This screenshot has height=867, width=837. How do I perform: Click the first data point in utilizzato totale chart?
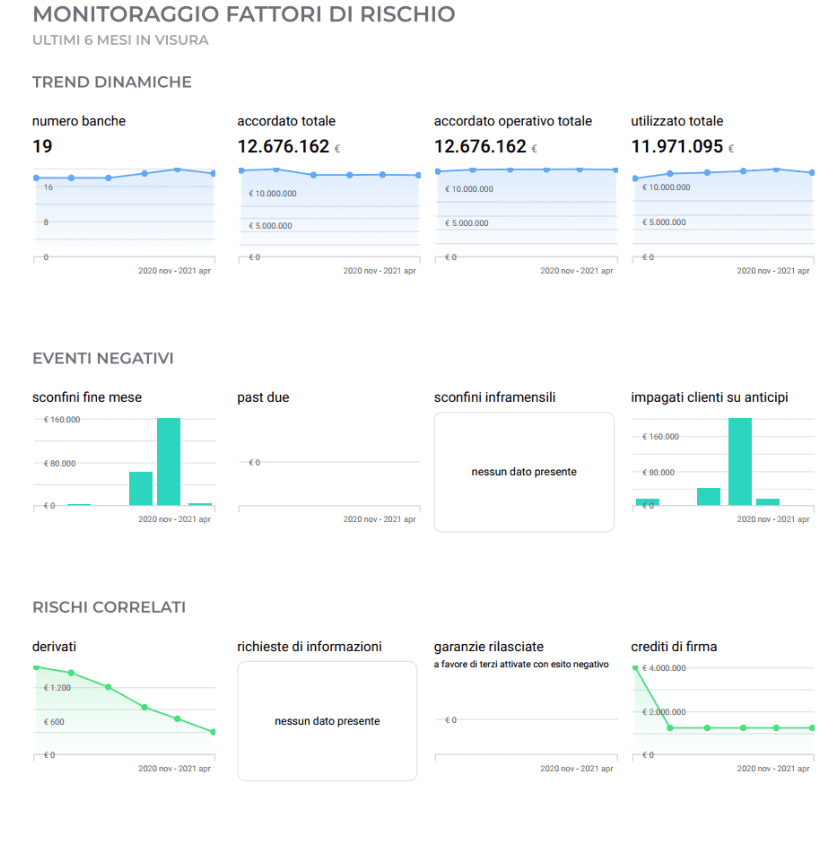(634, 178)
